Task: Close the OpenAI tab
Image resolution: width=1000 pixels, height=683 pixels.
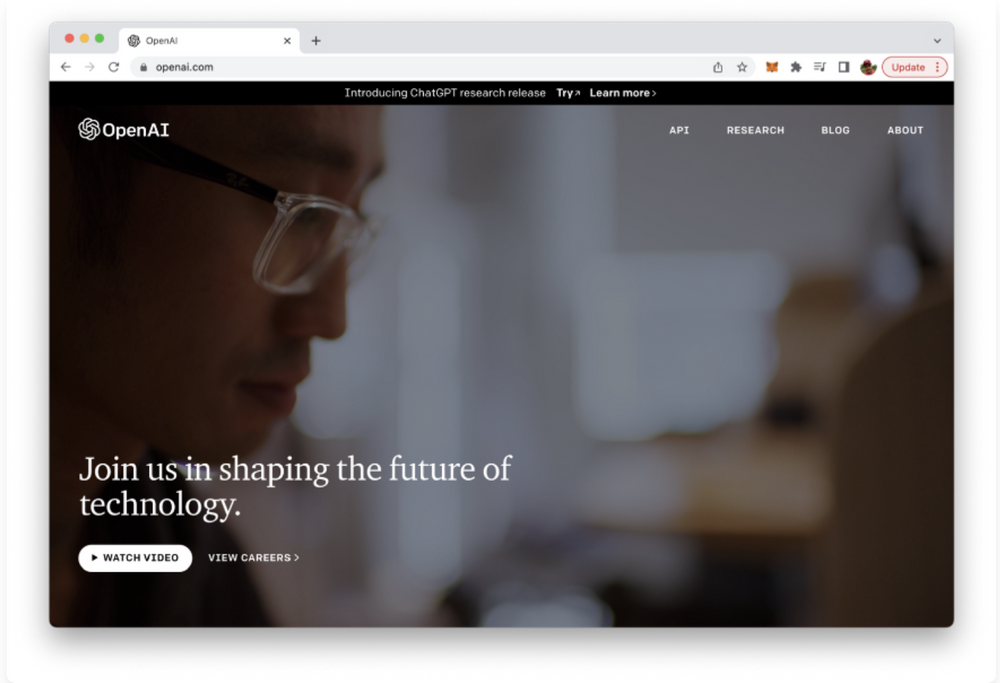Action: tap(287, 41)
